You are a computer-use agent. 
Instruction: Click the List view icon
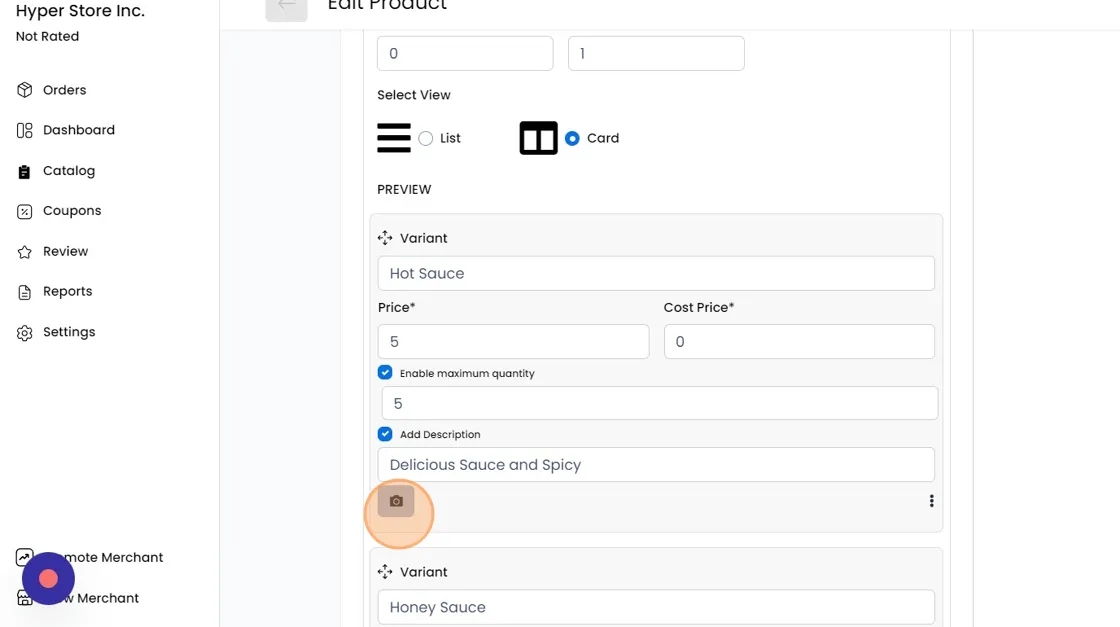coord(394,138)
